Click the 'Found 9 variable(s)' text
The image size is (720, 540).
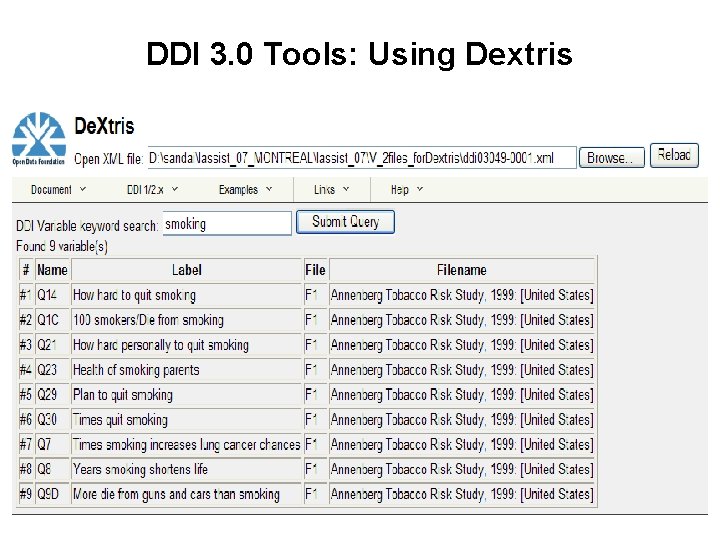pyautogui.click(x=62, y=247)
